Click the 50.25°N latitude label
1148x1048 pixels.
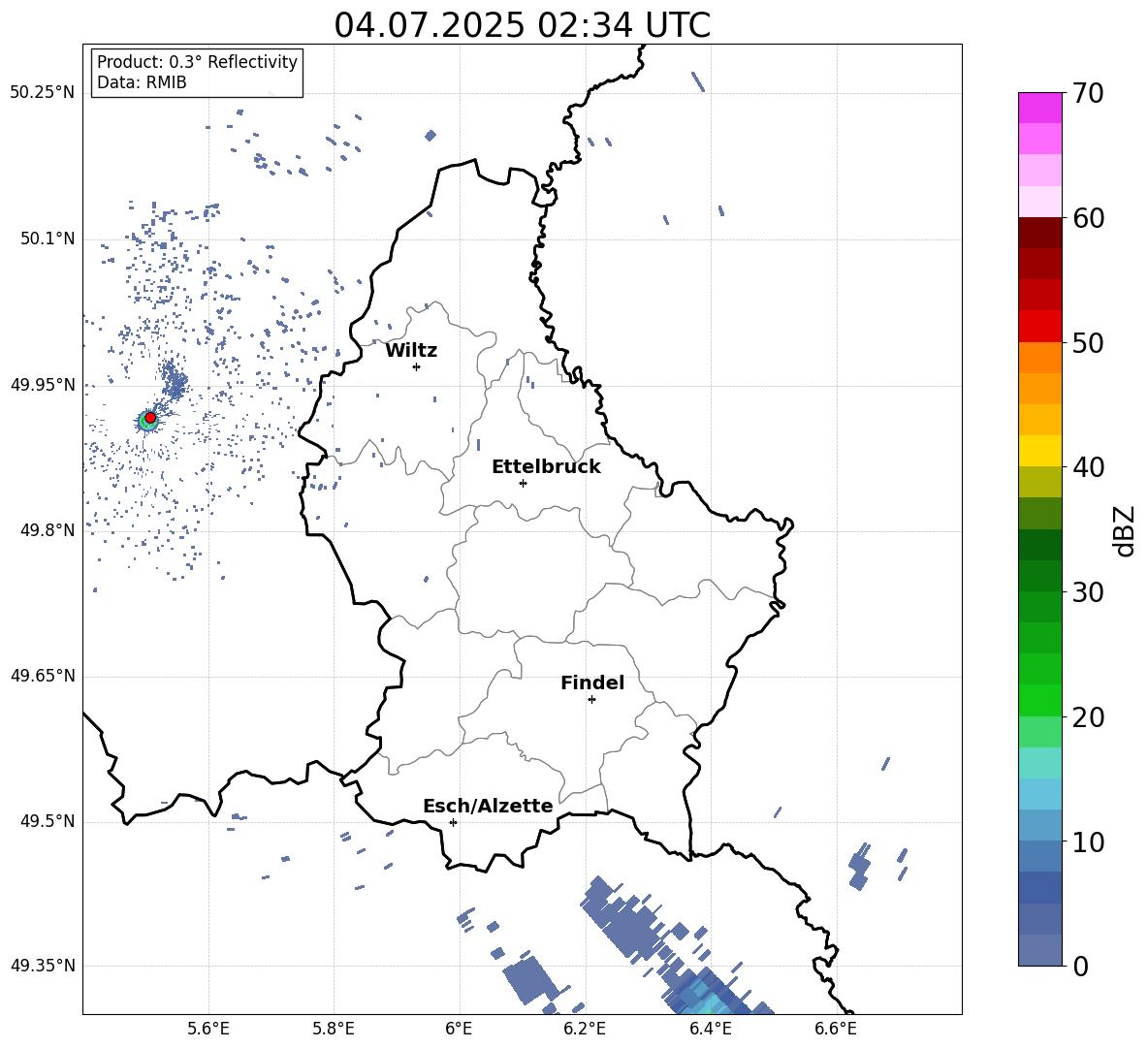(x=42, y=93)
